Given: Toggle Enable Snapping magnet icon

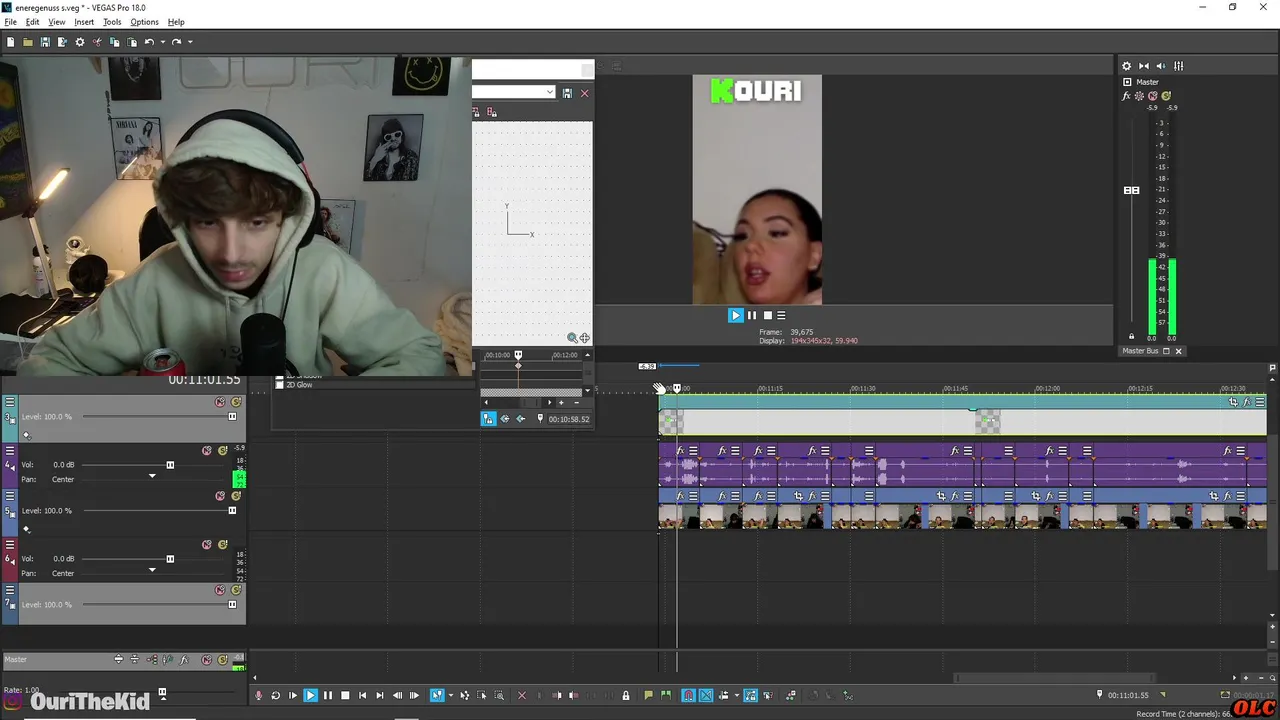Looking at the screenshot, I should pyautogui.click(x=688, y=695).
